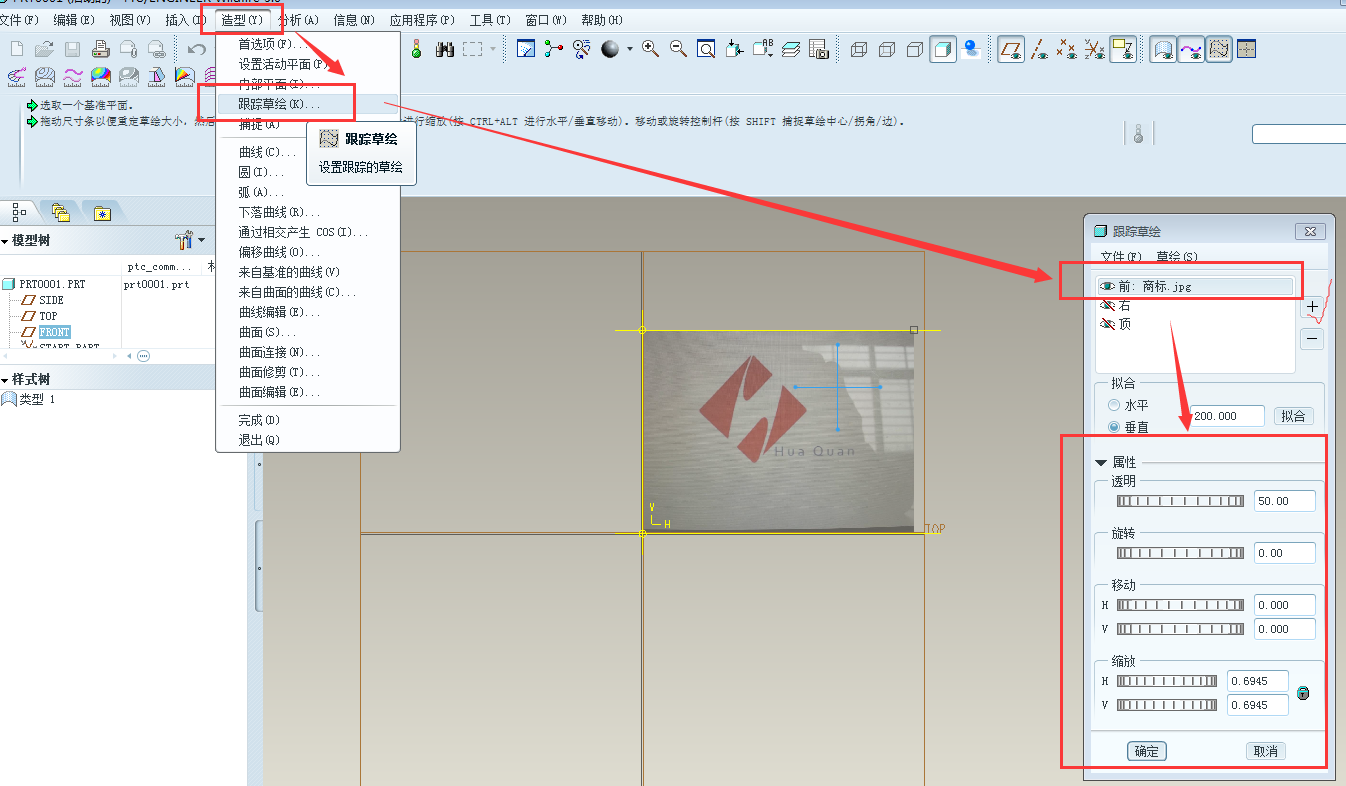The width and height of the screenshot is (1346, 786).
Task: Open the 造型(Y) menu
Action: 242,20
